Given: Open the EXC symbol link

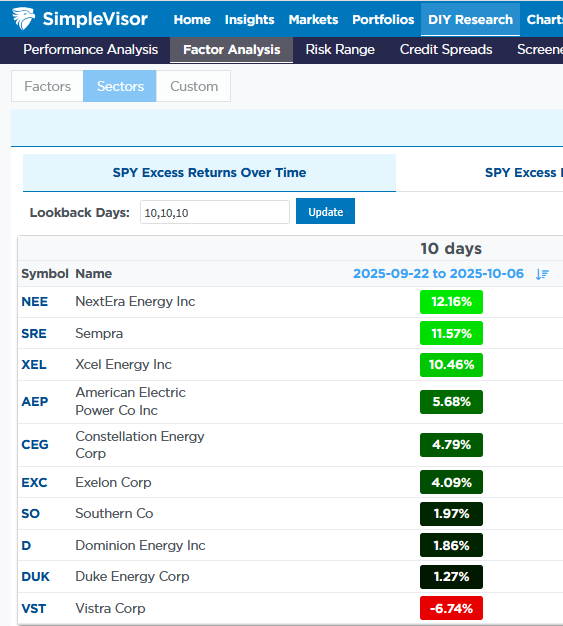Looking at the screenshot, I should tap(34, 483).
